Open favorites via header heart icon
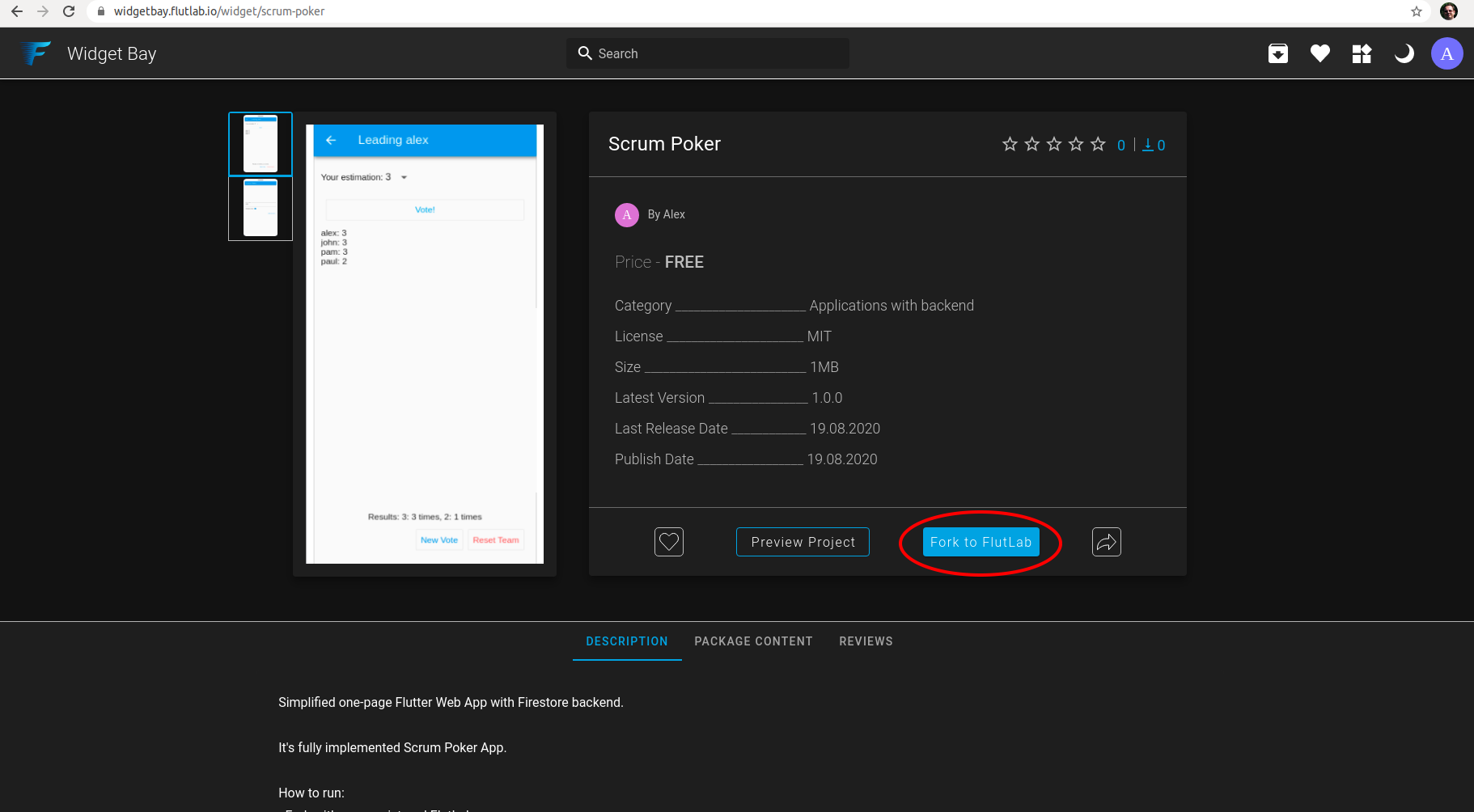The image size is (1474, 812). tap(1320, 53)
